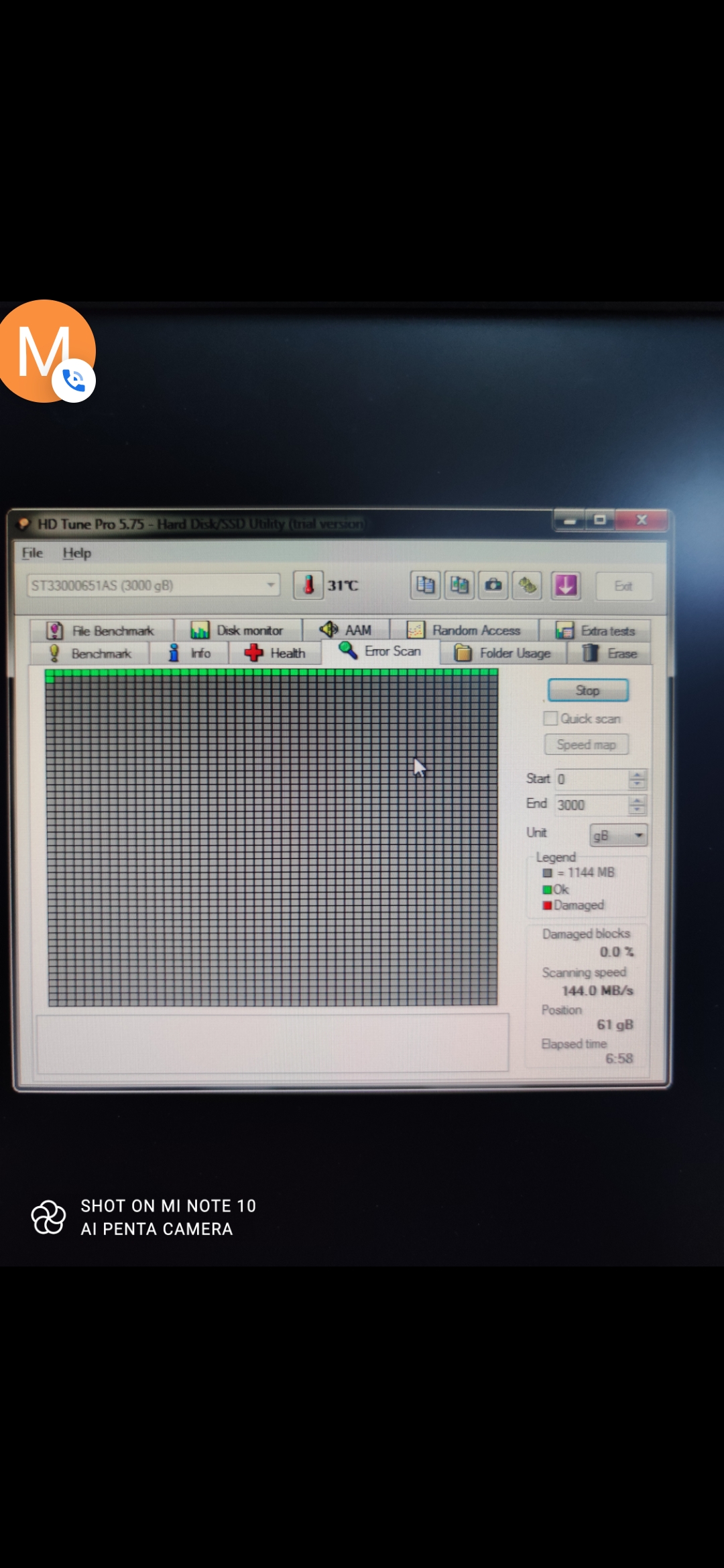Enable the Quick scan checkbox
Screen dimensions: 724x1568
(x=550, y=718)
